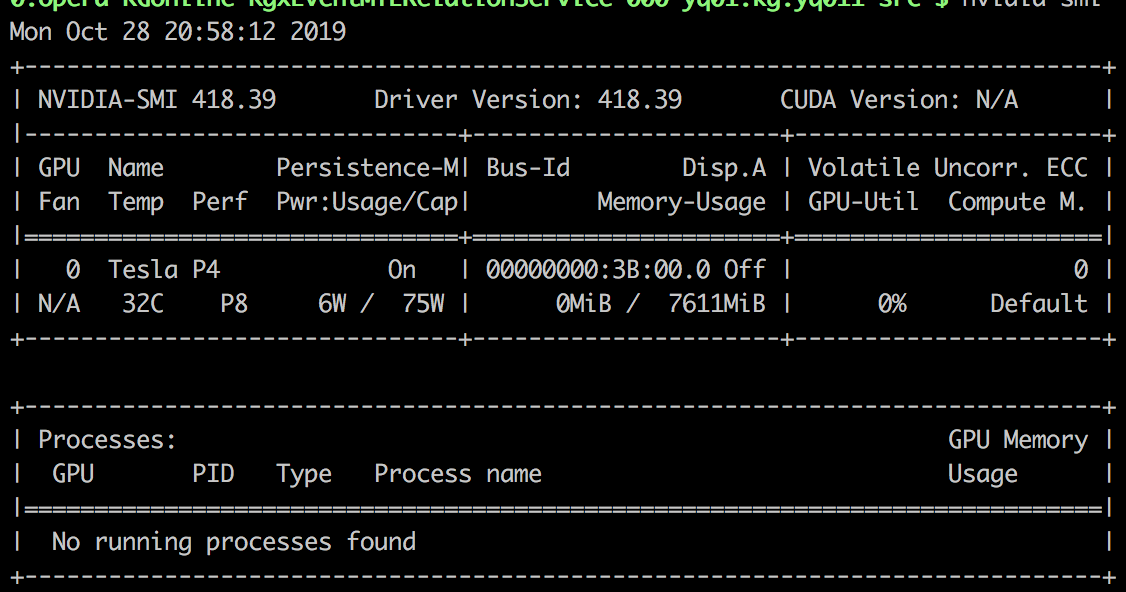Click the bus ID 00000000:3B:00.0
This screenshot has height=592, width=1126.
point(598,269)
